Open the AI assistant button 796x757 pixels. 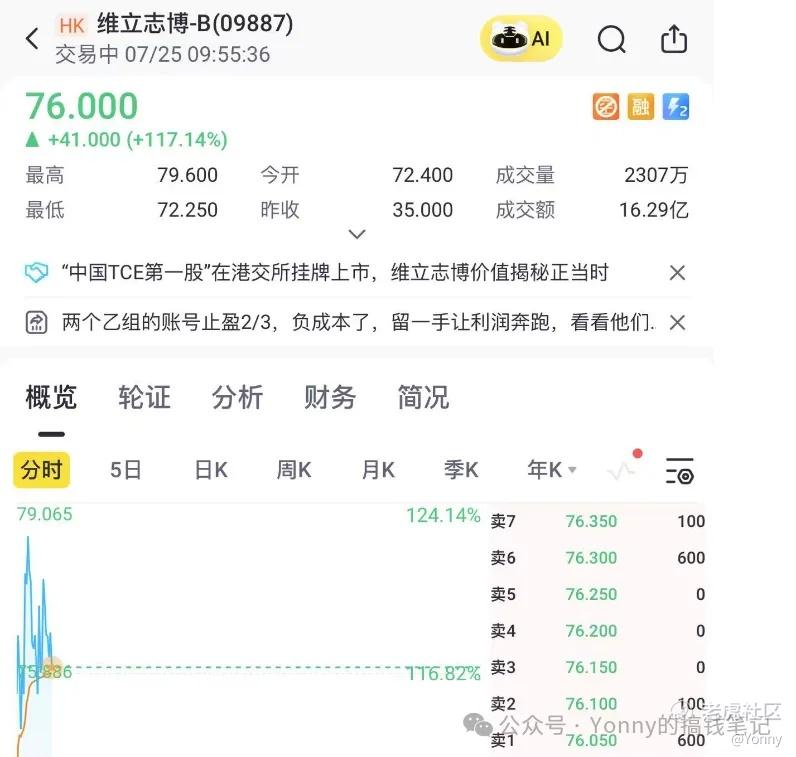[x=521, y=39]
